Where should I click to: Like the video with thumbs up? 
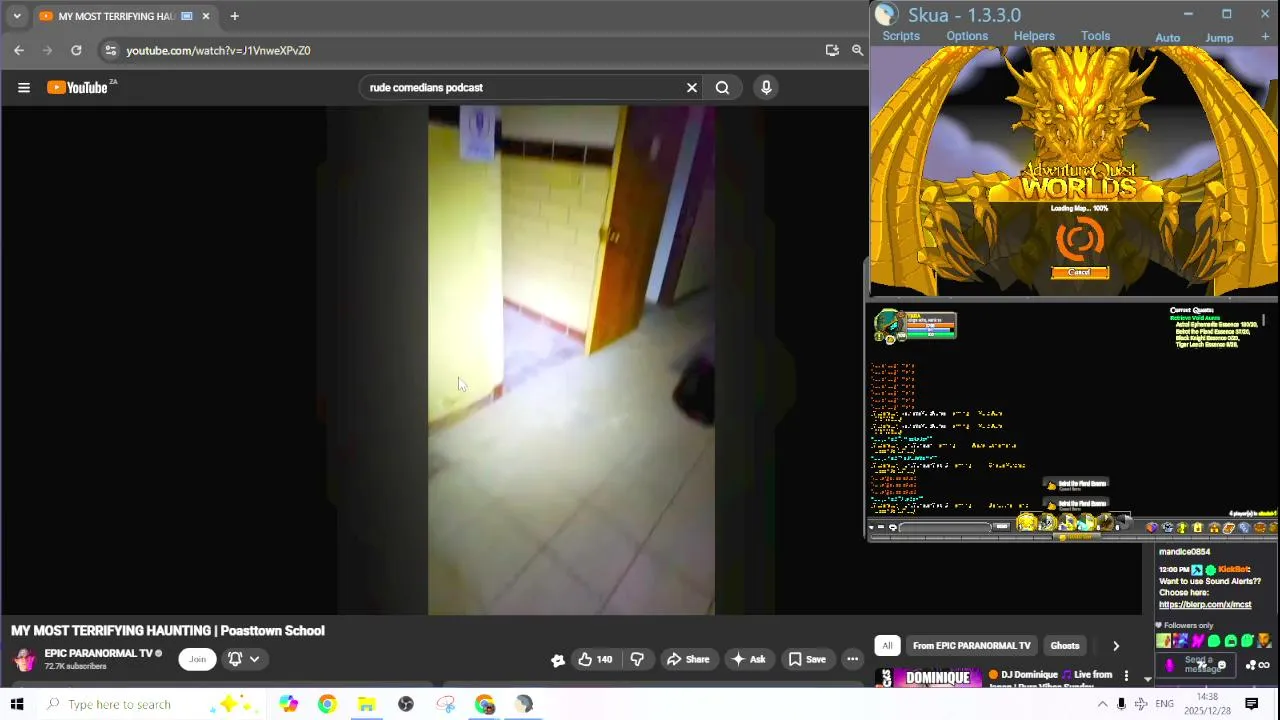pos(595,659)
